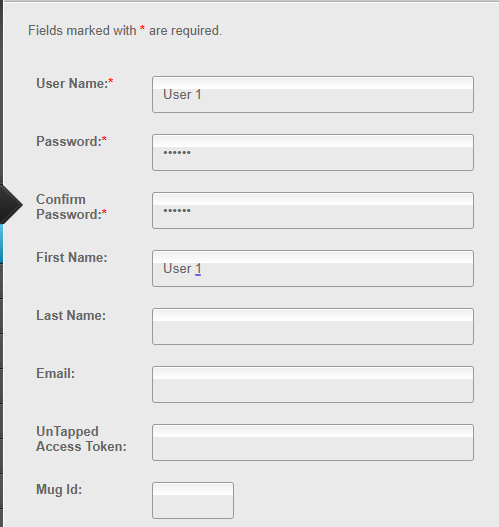Click the "Password:" label text
This screenshot has height=527, width=499.
[71, 141]
